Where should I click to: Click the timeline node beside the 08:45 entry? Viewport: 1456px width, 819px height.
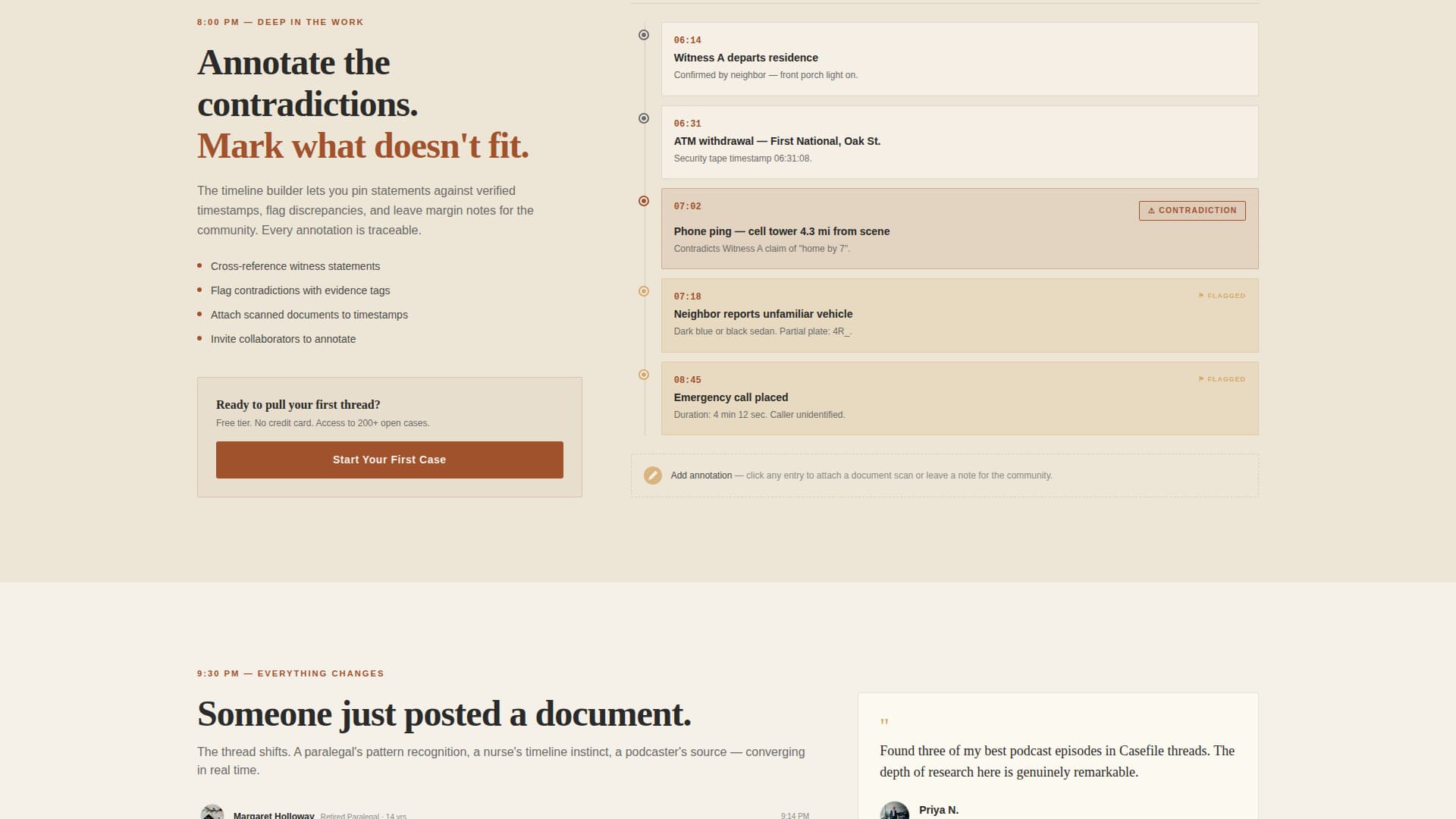point(644,374)
